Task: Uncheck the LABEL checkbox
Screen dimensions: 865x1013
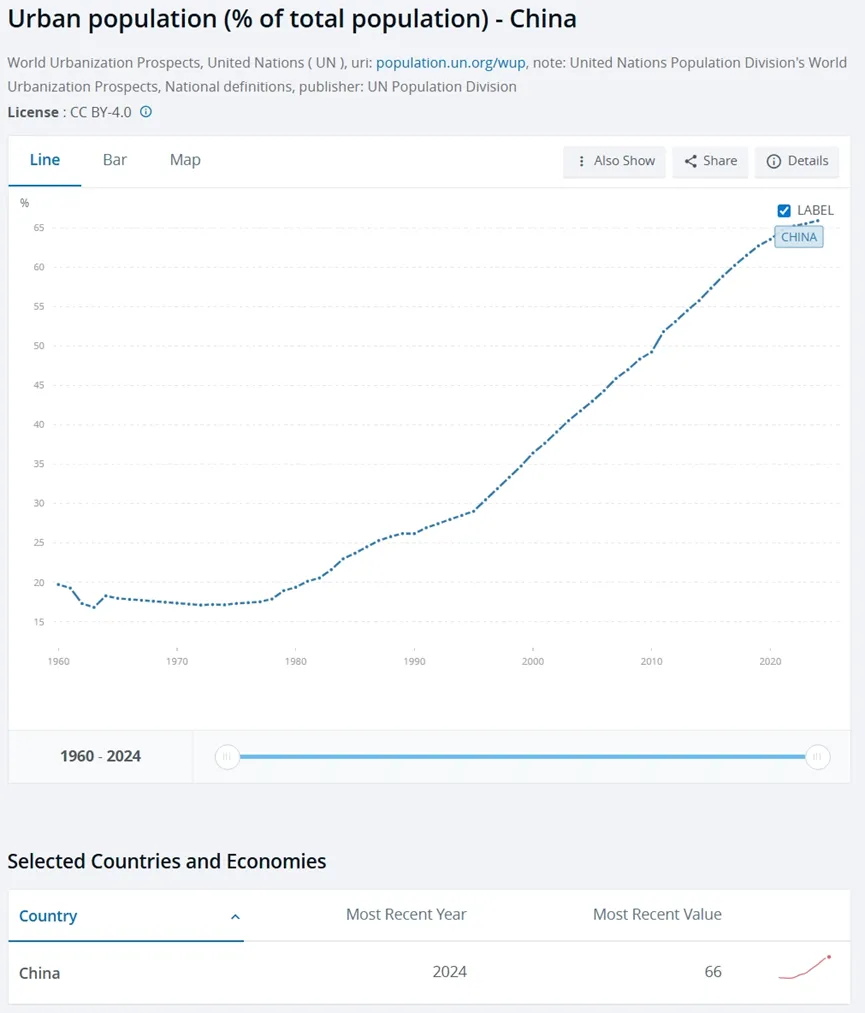Action: (784, 210)
